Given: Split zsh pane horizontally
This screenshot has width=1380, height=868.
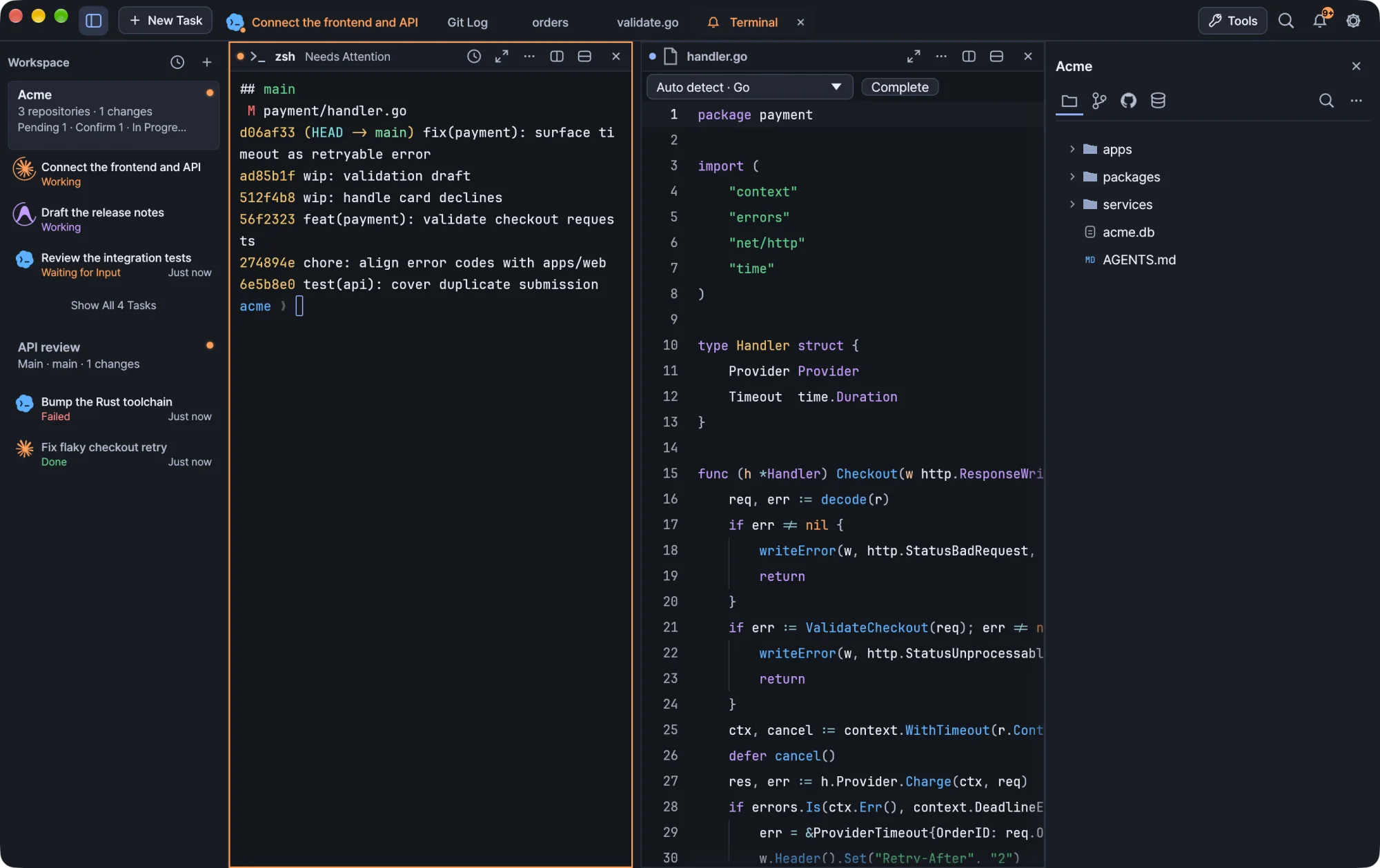Looking at the screenshot, I should (x=584, y=57).
